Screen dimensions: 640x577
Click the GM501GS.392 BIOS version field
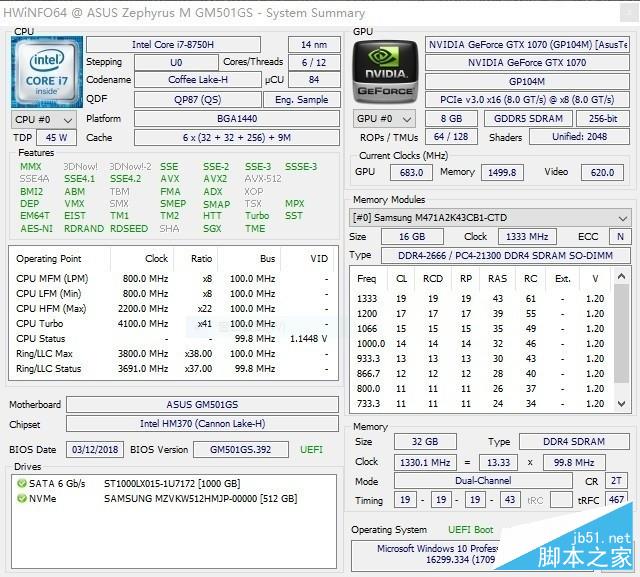240,450
